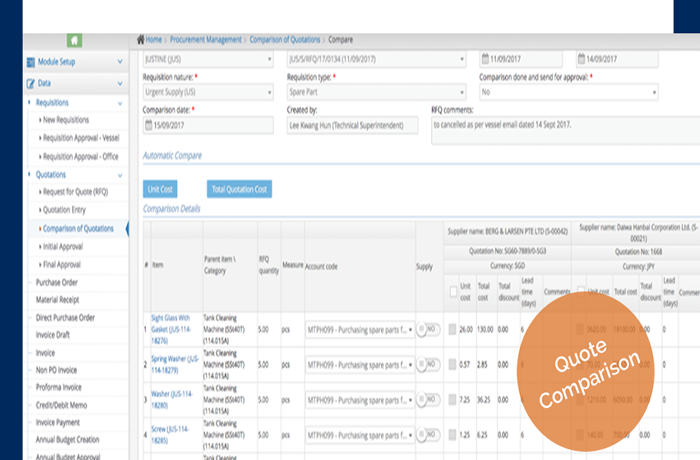
Task: Check BERG & LARSEN box for 26.00 row
Action: point(452,329)
